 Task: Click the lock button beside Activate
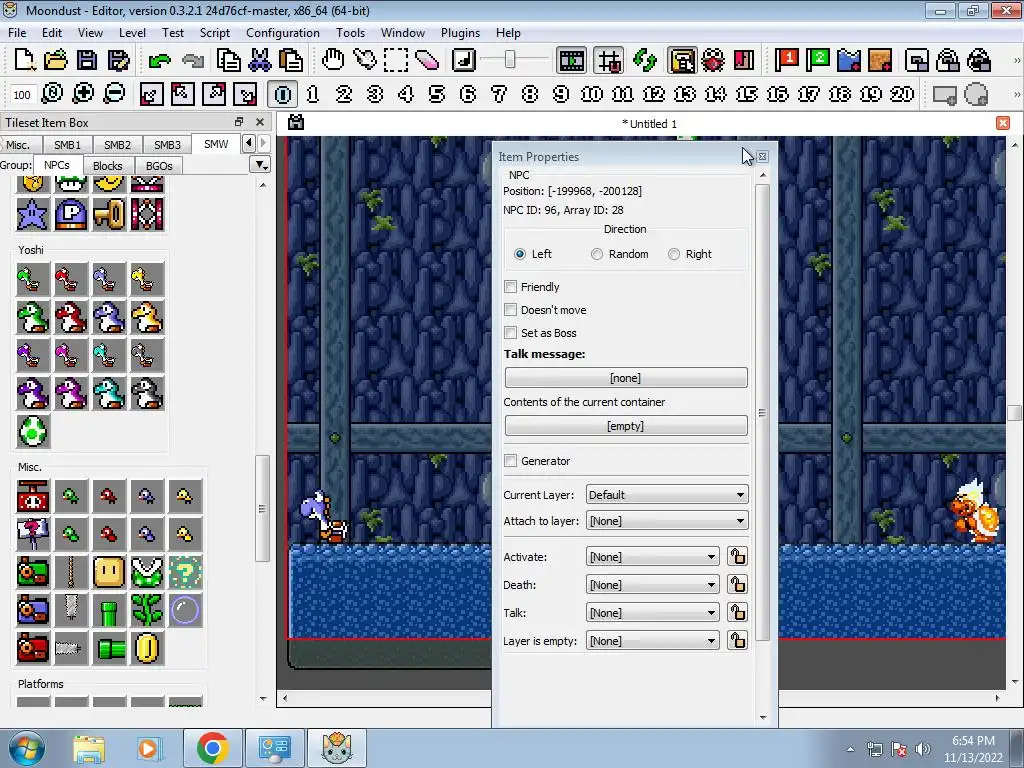pos(737,556)
